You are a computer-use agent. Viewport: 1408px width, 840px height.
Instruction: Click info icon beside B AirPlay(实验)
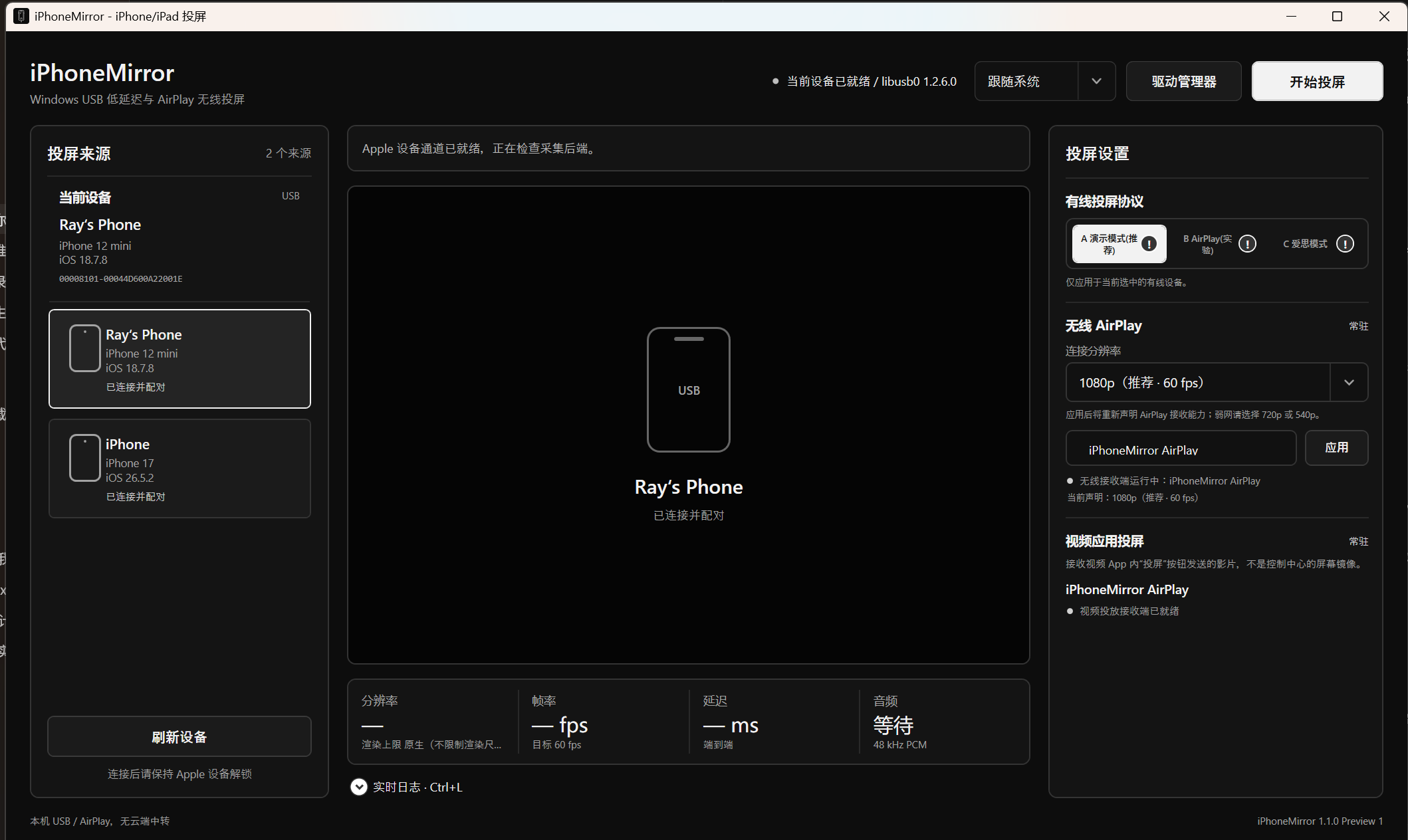click(x=1248, y=244)
